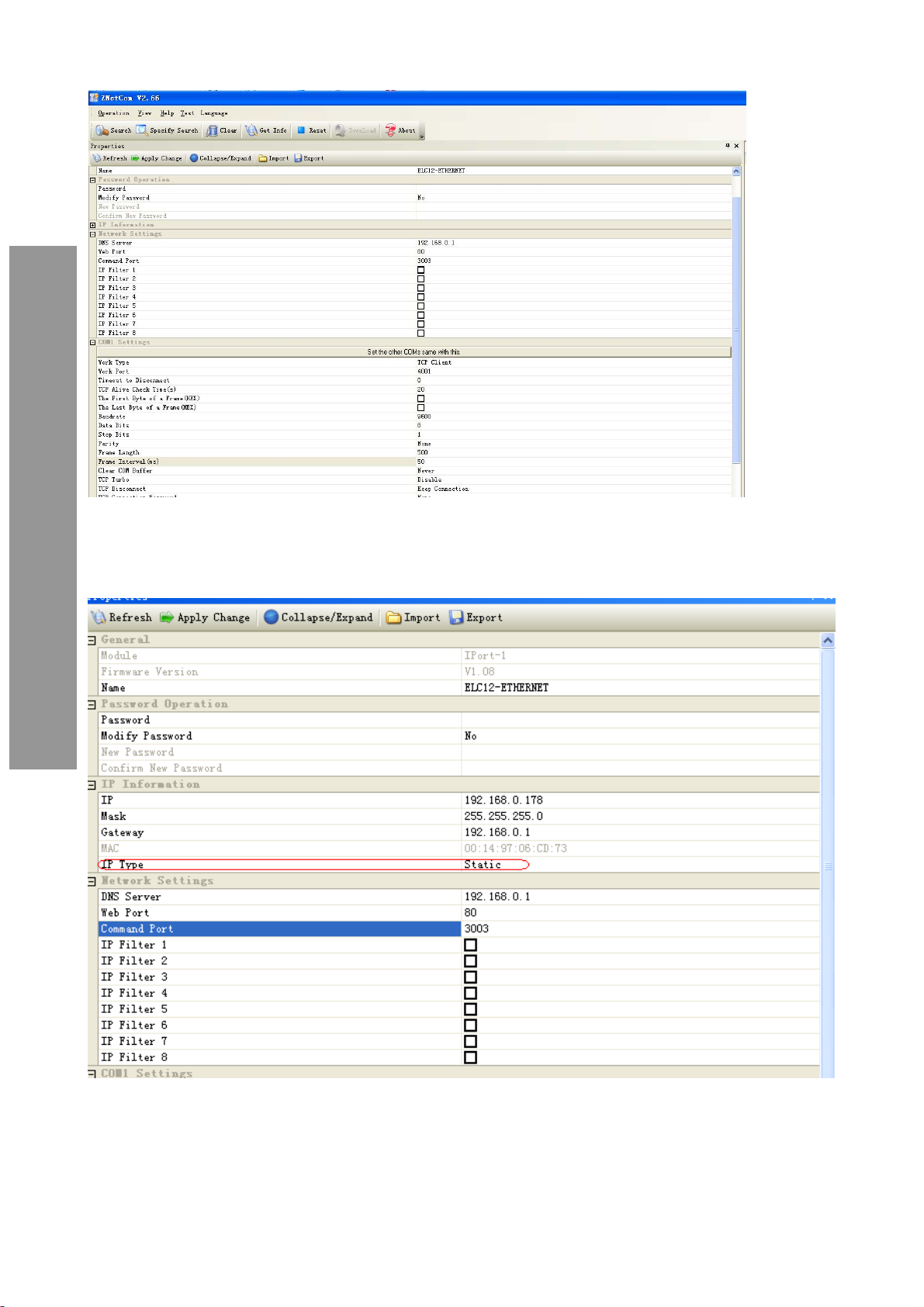
Task: Select the IP value 192.168.0.178
Action: click(504, 800)
